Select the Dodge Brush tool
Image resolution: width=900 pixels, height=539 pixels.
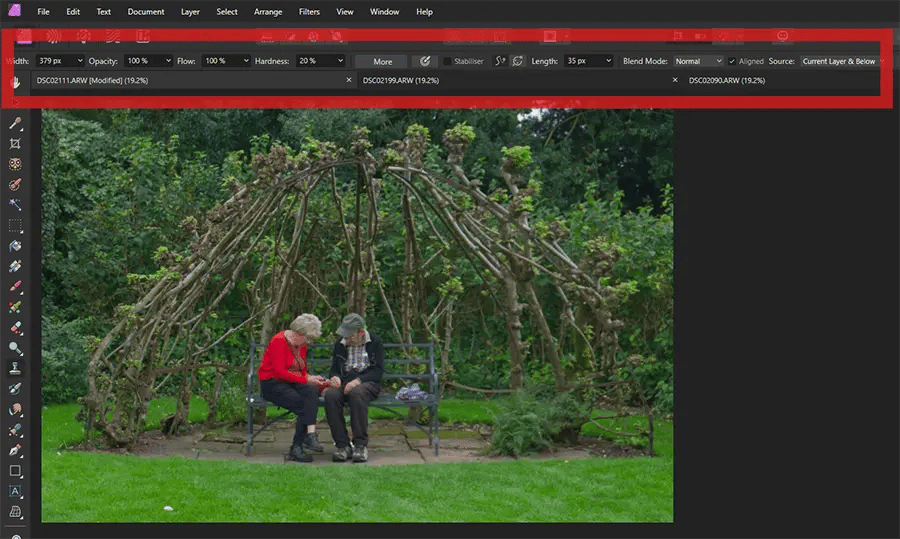(15, 348)
